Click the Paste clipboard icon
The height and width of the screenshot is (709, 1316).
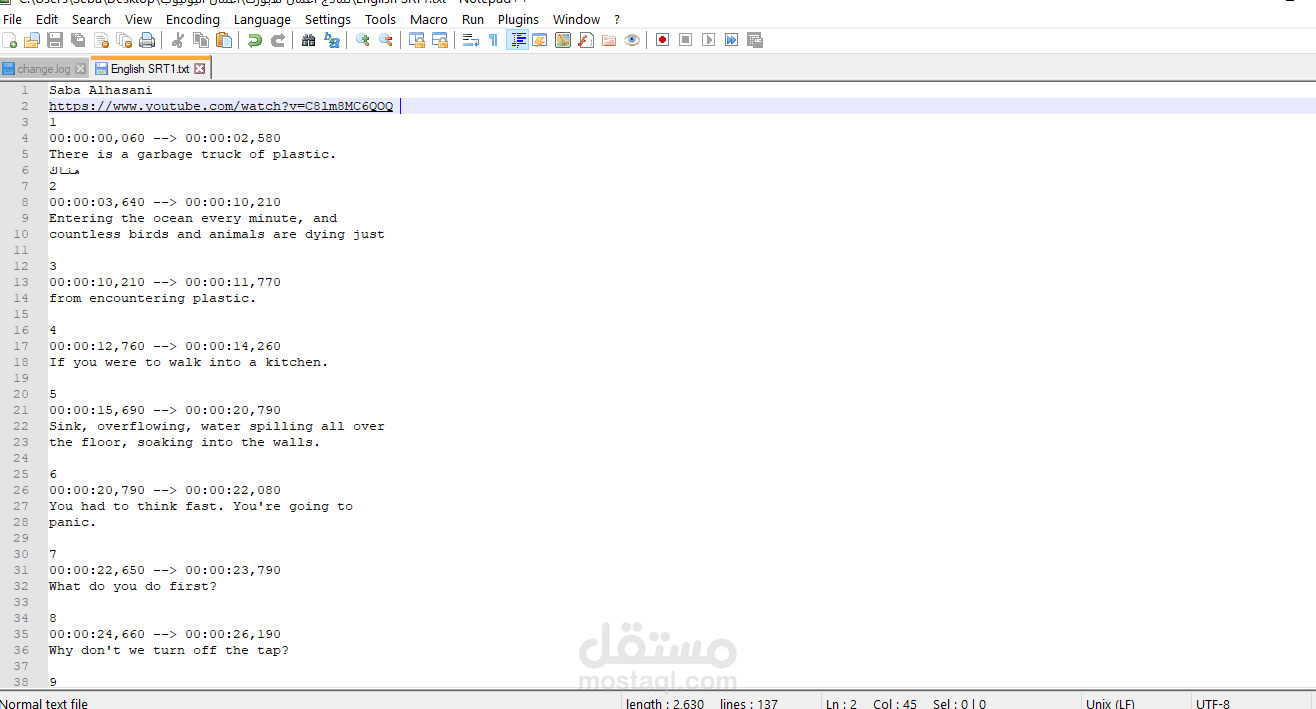click(x=224, y=40)
